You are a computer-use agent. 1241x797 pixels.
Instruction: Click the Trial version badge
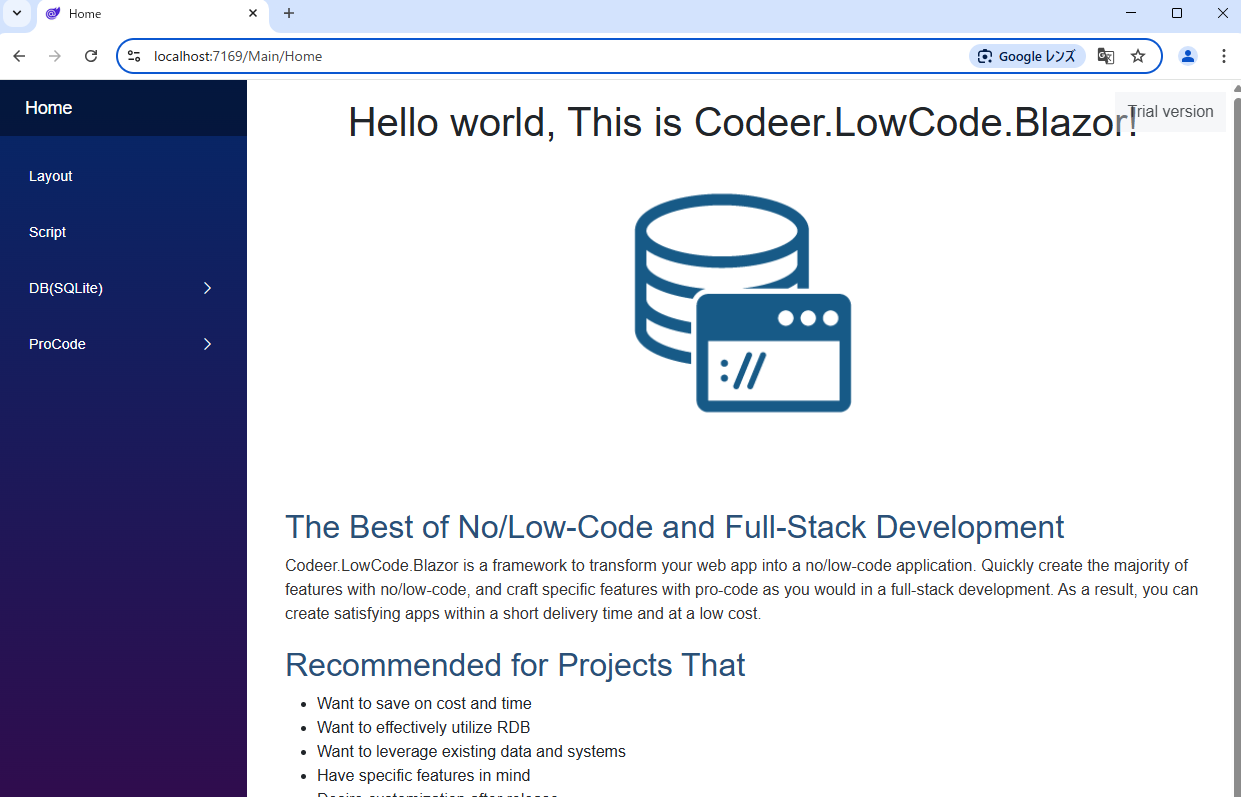click(x=1170, y=112)
